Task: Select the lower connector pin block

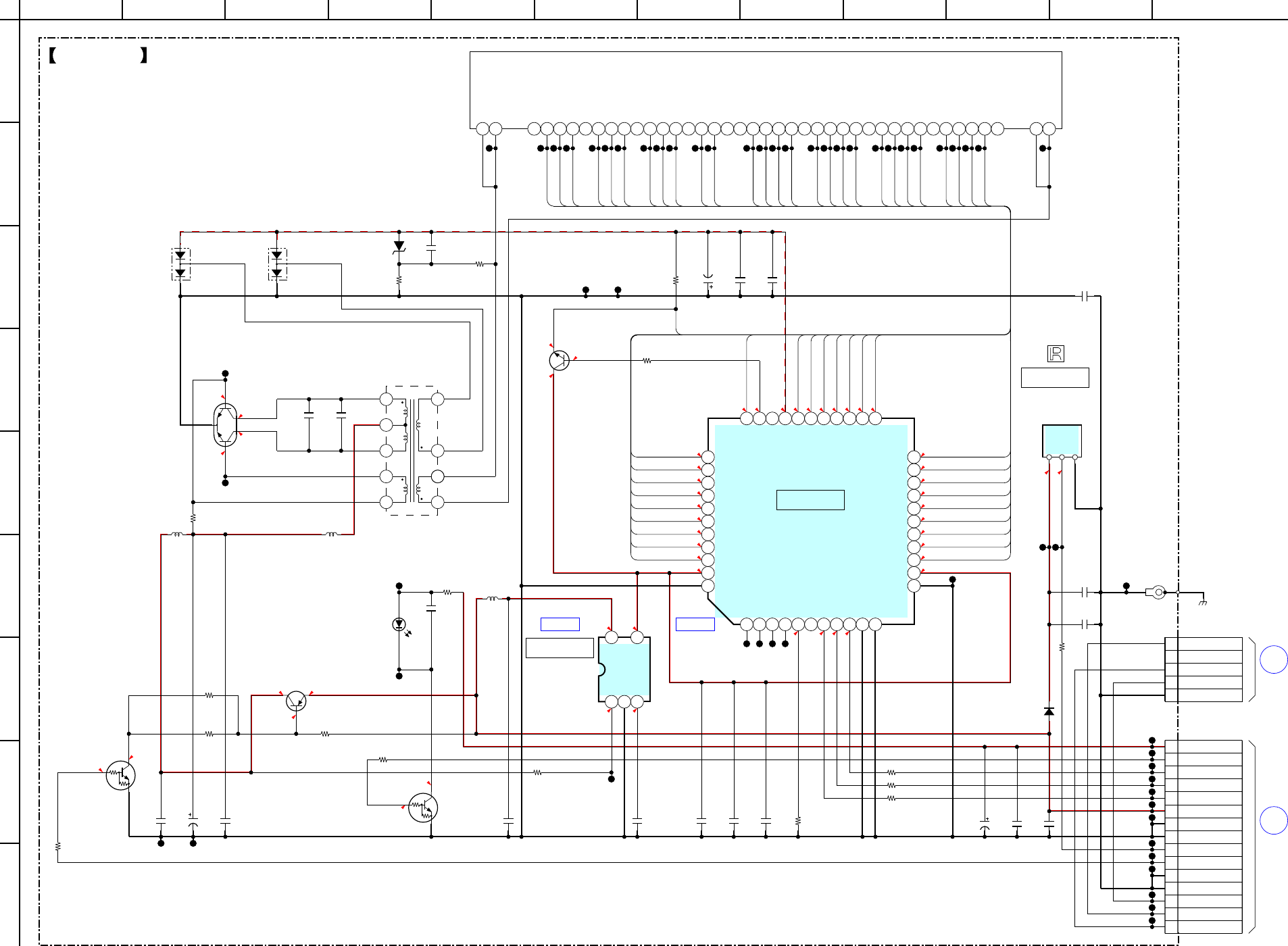Action: click(1204, 837)
